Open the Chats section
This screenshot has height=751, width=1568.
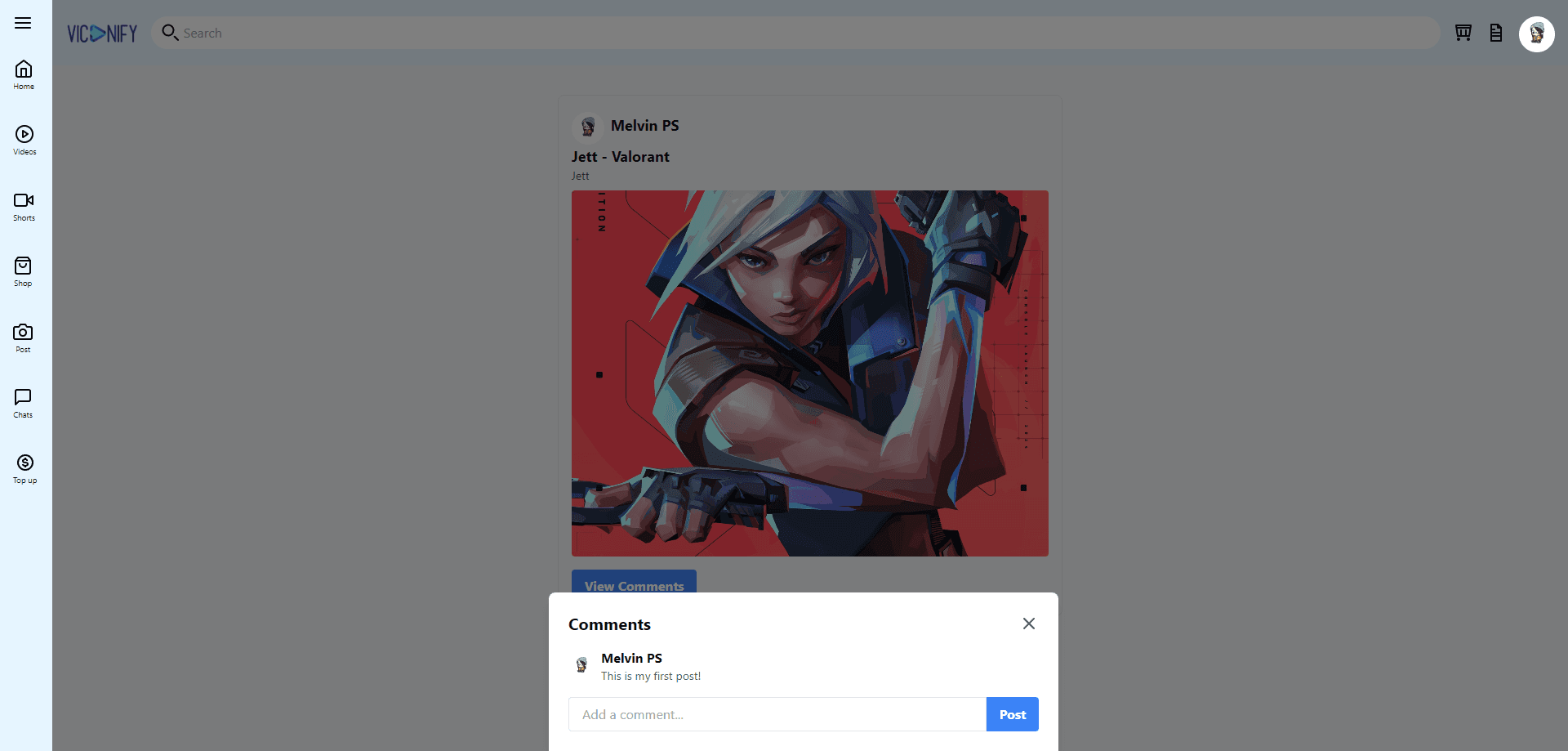pos(23,403)
